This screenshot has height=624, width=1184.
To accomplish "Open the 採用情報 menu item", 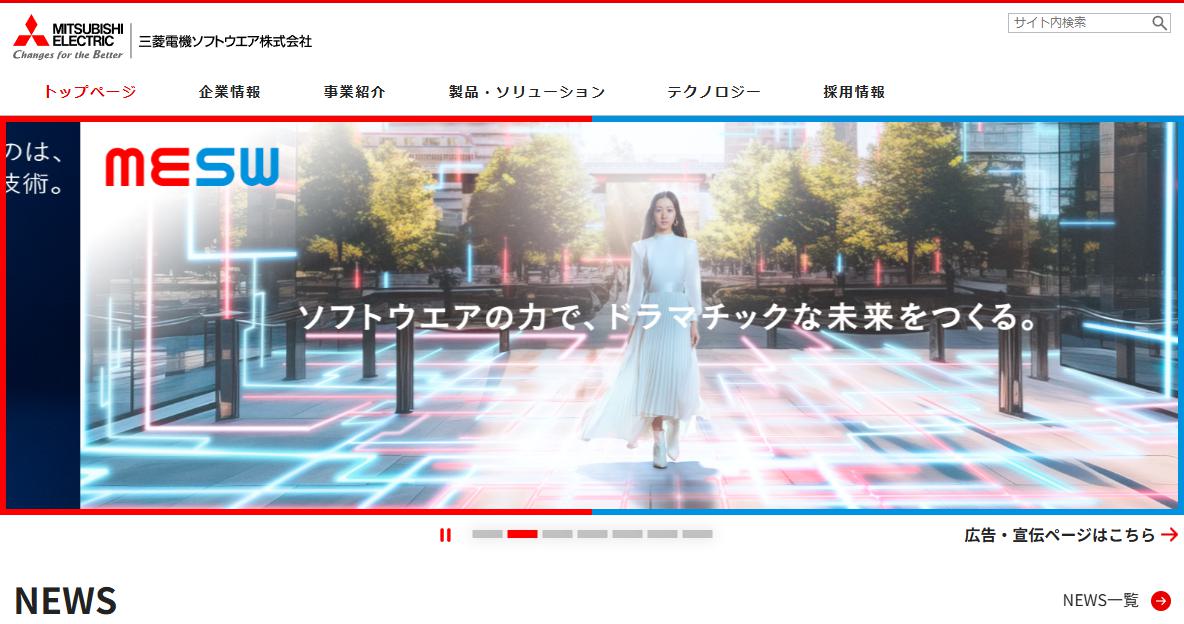I will point(854,92).
